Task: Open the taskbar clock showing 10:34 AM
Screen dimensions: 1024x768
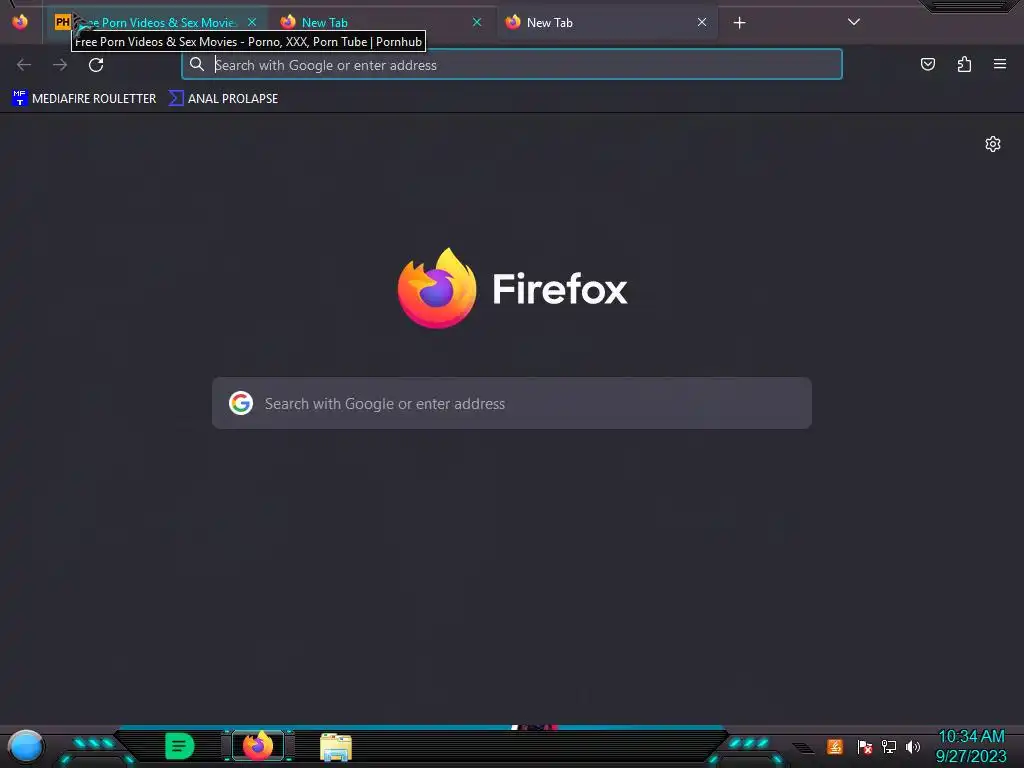Action: pyautogui.click(x=971, y=746)
